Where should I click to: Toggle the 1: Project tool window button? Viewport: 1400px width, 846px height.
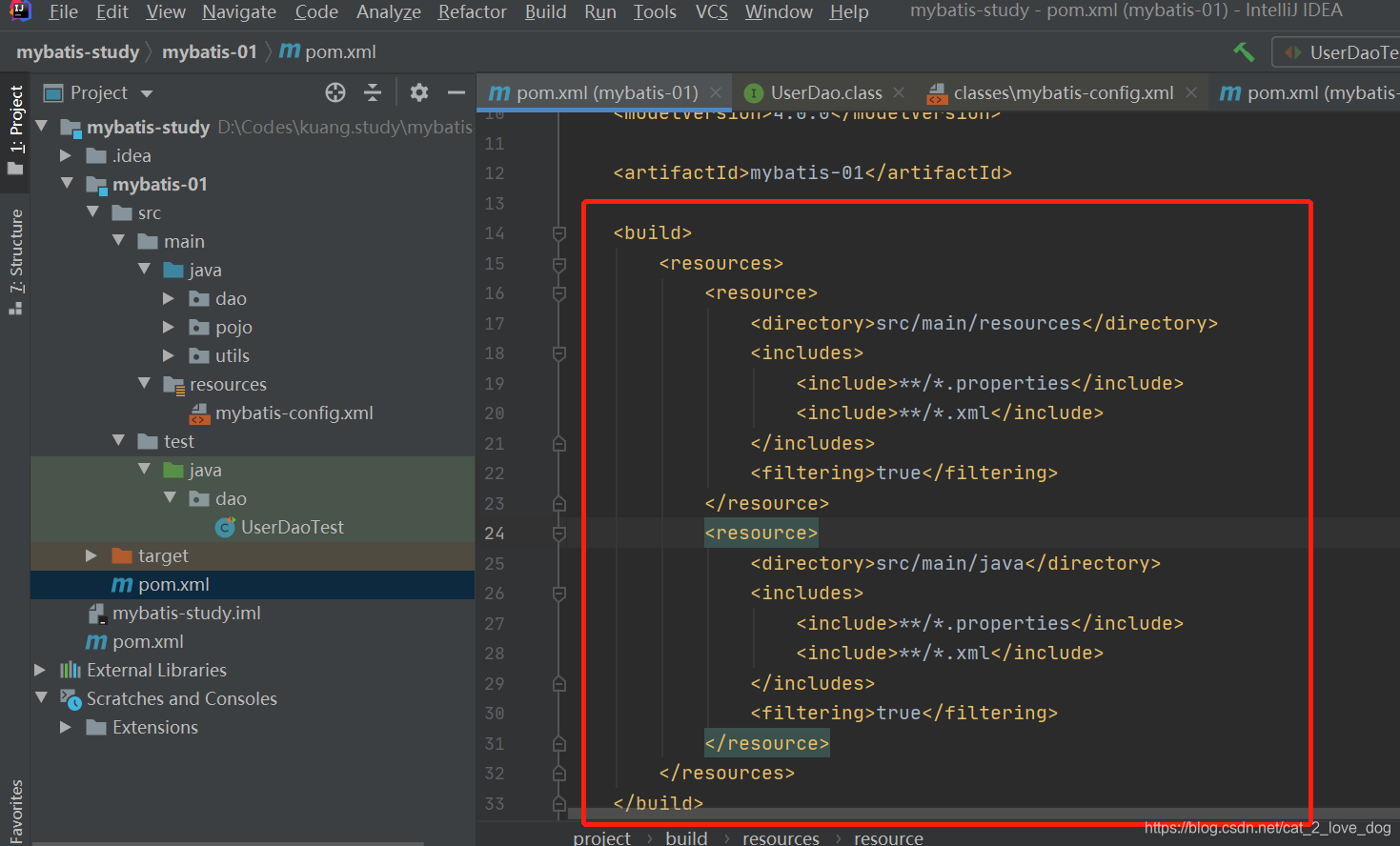point(15,130)
